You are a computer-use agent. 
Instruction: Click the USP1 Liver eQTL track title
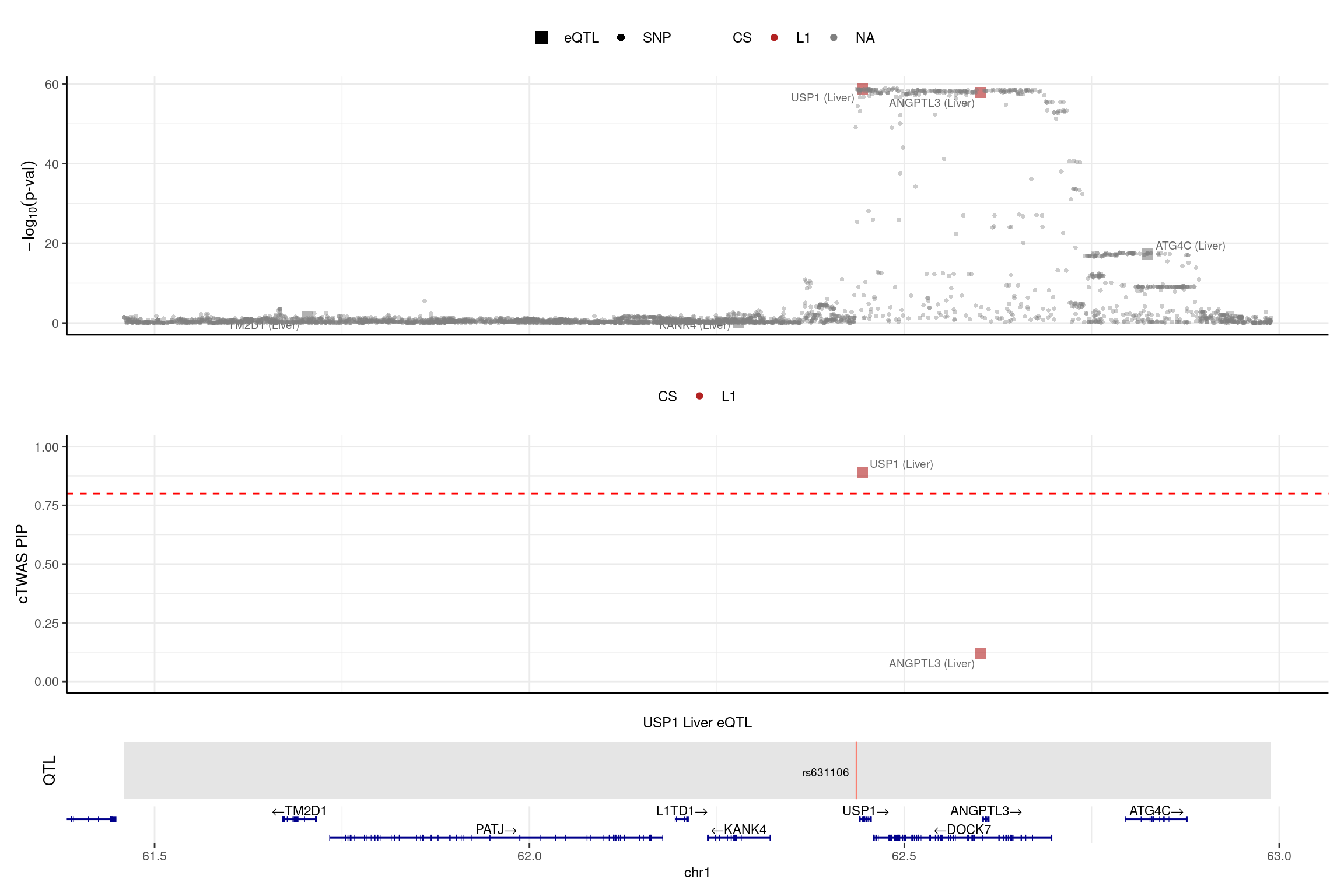pyautogui.click(x=697, y=722)
